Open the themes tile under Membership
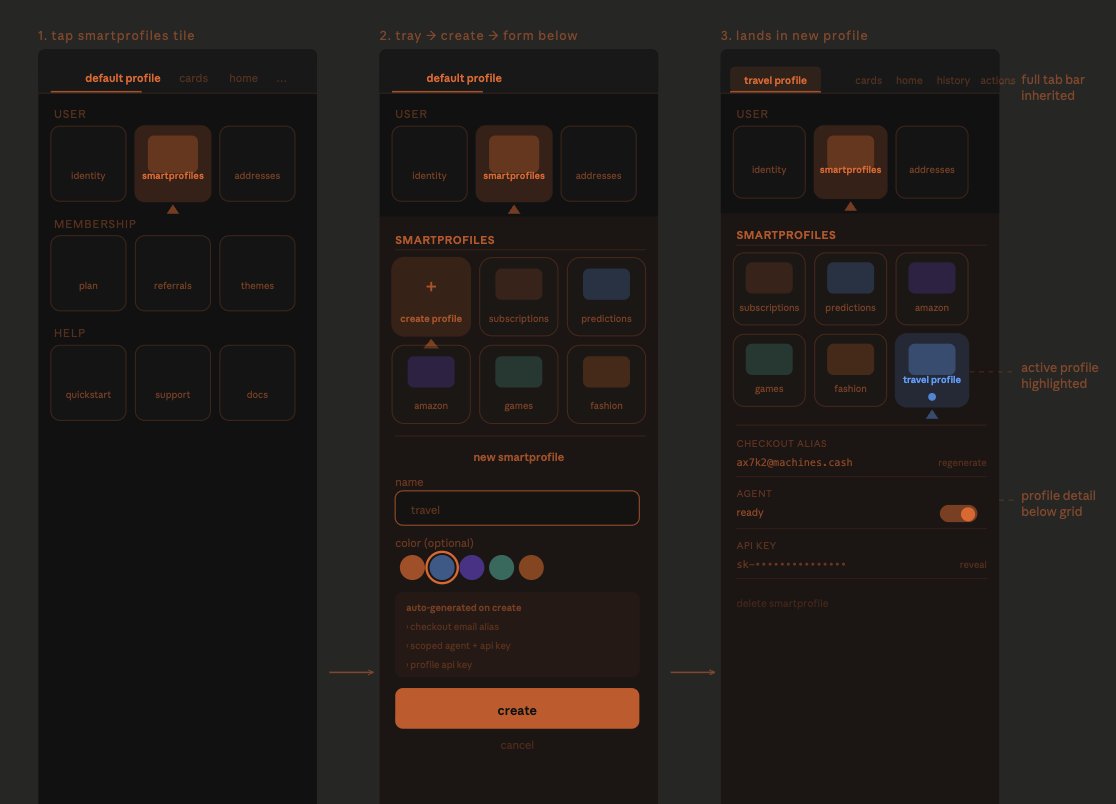 click(x=257, y=273)
